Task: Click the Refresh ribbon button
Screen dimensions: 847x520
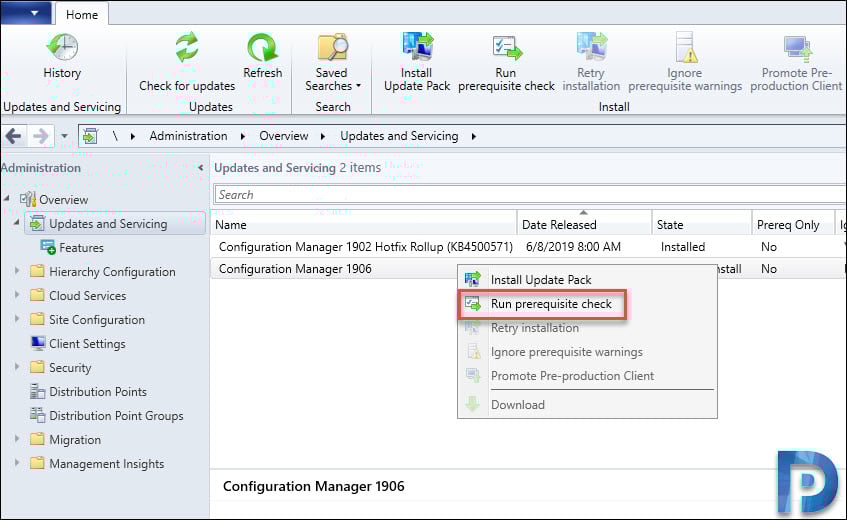Action: click(263, 57)
